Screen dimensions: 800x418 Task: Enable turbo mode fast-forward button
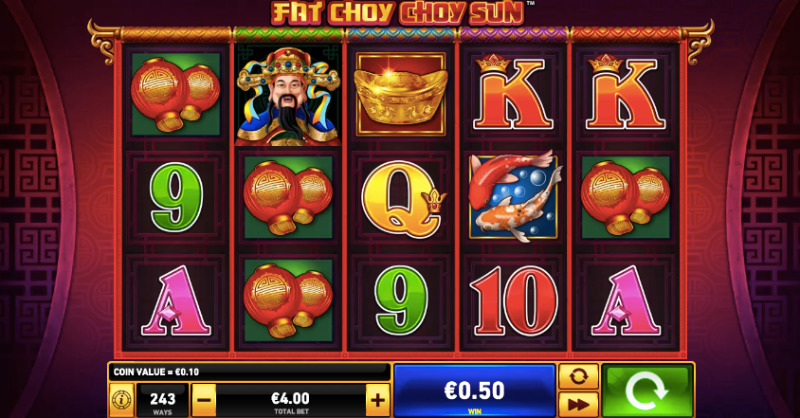[x=579, y=405]
